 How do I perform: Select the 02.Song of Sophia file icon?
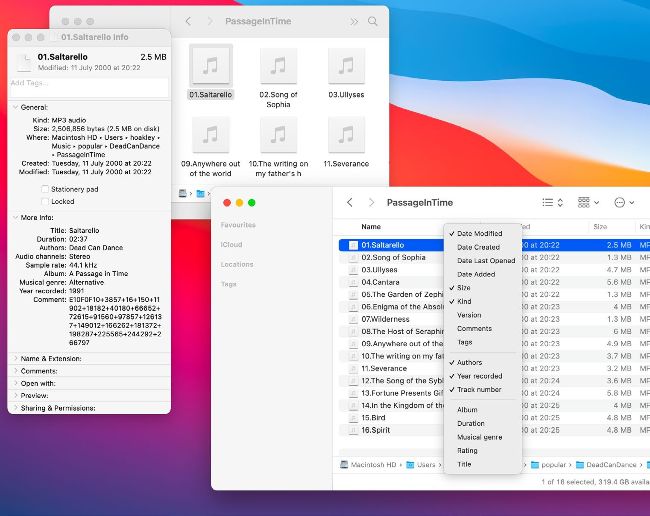tap(278, 67)
